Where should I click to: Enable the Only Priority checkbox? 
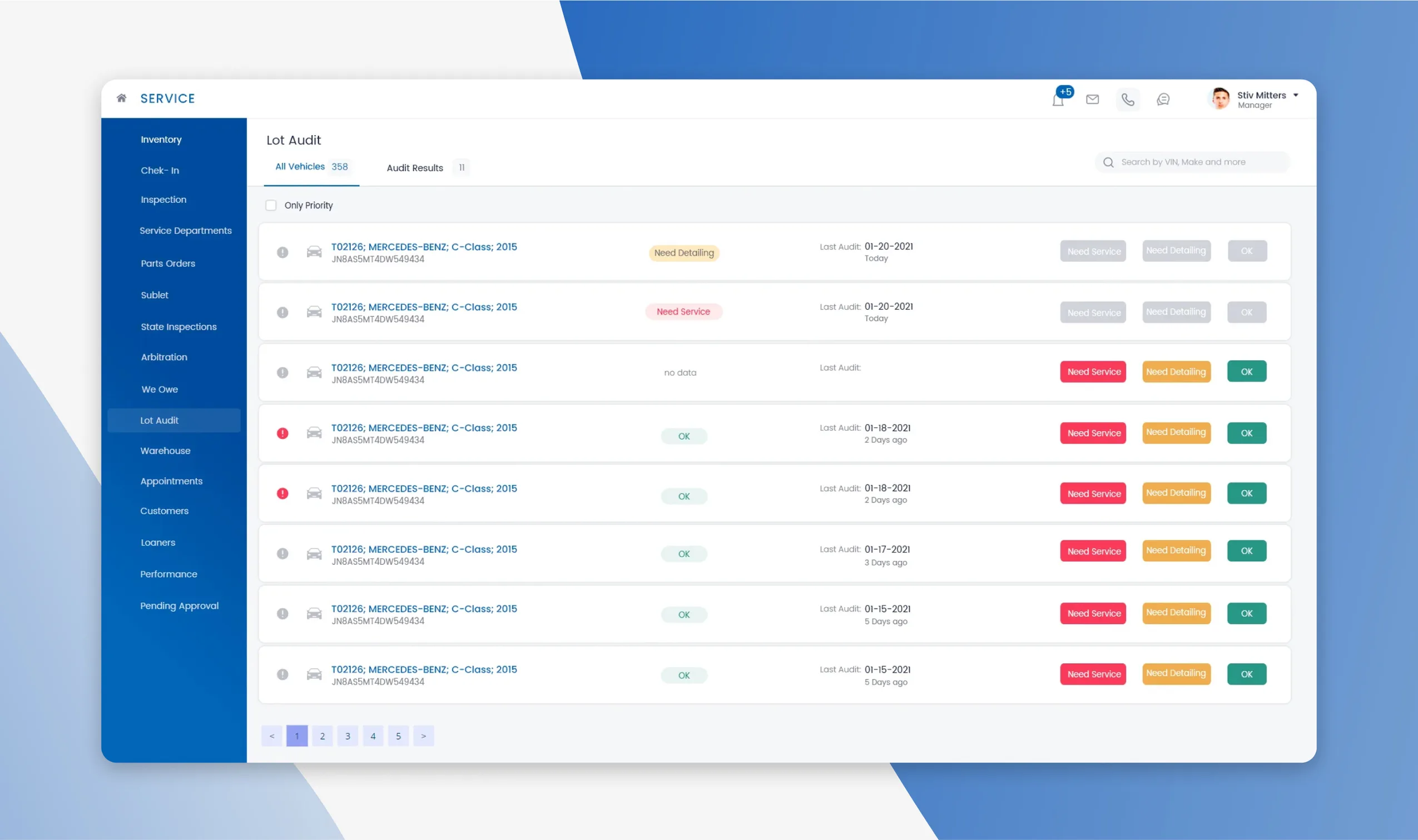pos(271,206)
